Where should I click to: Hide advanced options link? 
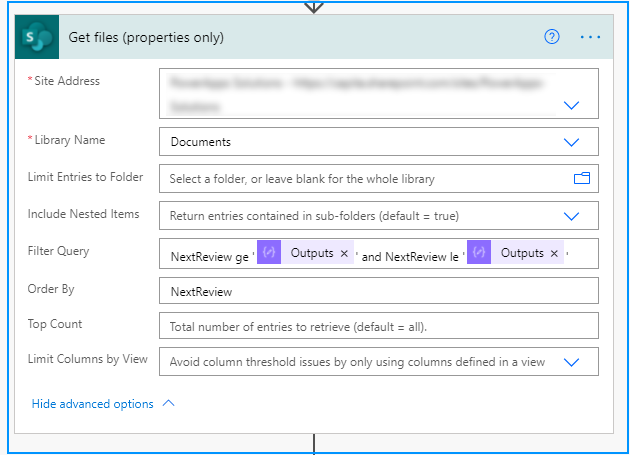pyautogui.click(x=93, y=404)
